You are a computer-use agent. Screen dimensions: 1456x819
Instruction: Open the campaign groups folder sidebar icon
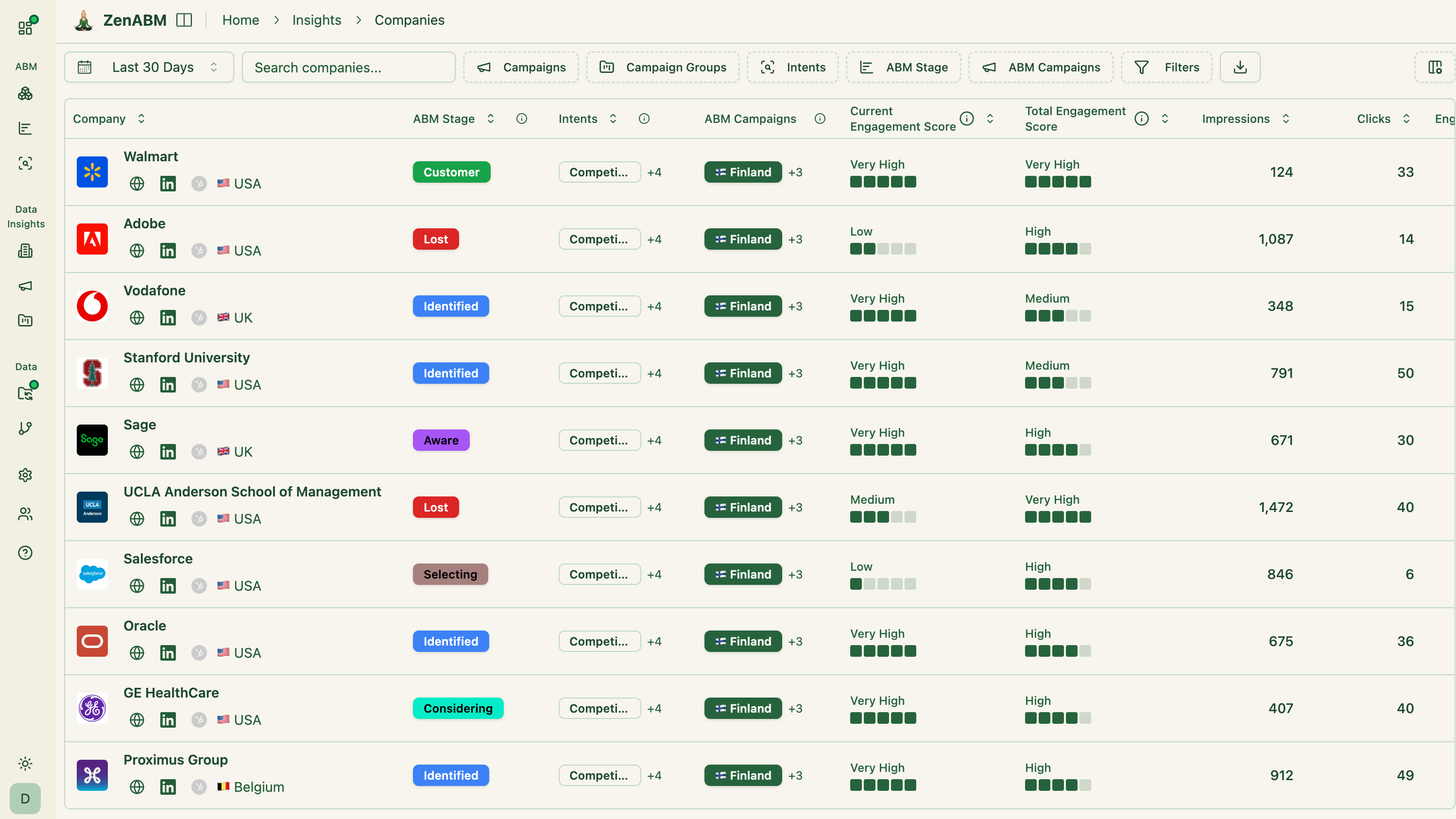25,321
